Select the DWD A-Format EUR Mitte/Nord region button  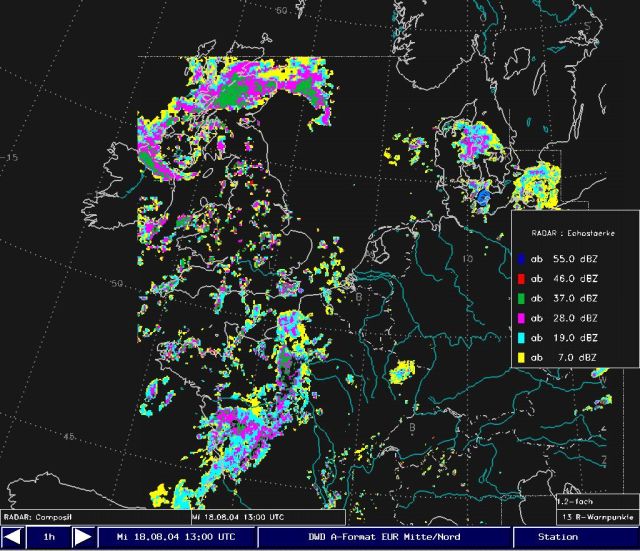(x=385, y=538)
